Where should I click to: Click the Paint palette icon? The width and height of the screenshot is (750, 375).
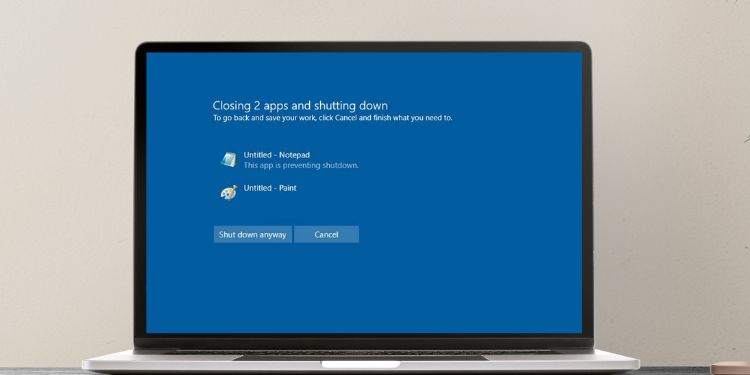(229, 192)
